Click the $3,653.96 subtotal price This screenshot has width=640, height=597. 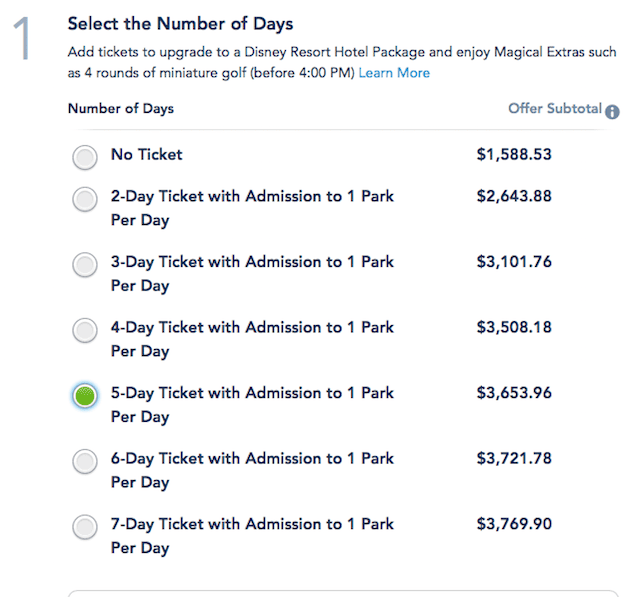click(514, 393)
